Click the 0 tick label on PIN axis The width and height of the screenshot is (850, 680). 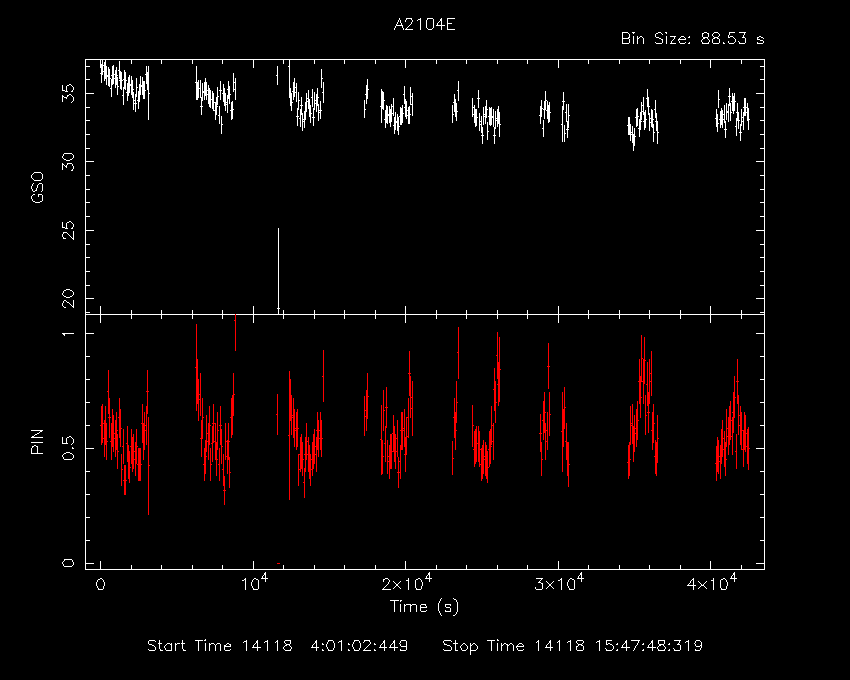click(68, 563)
